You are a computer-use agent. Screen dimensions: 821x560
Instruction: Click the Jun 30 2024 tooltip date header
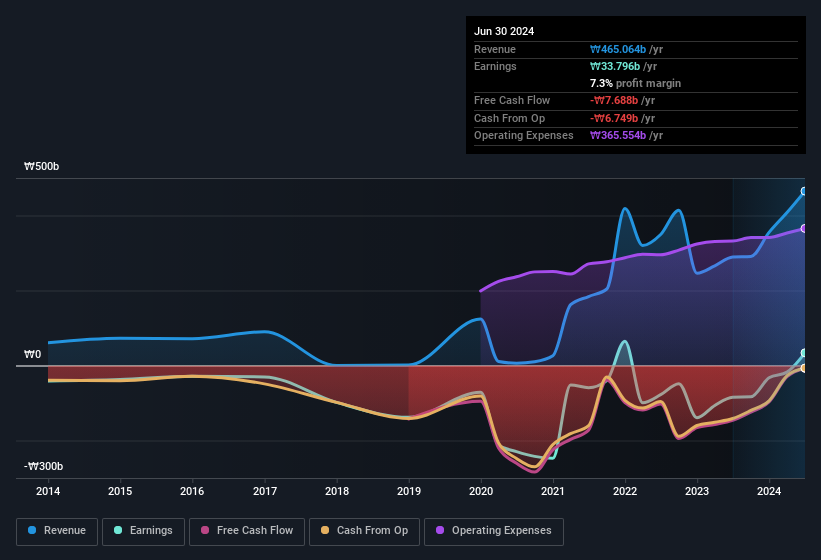[504, 31]
